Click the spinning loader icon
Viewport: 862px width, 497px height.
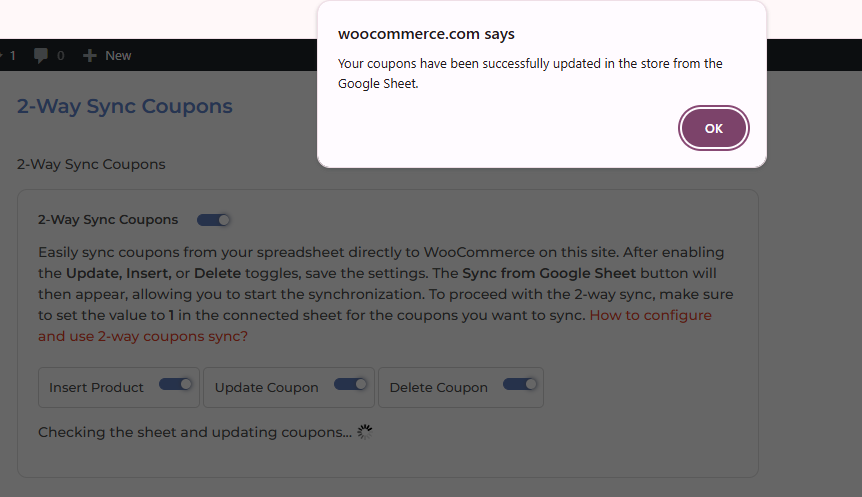[x=365, y=433]
